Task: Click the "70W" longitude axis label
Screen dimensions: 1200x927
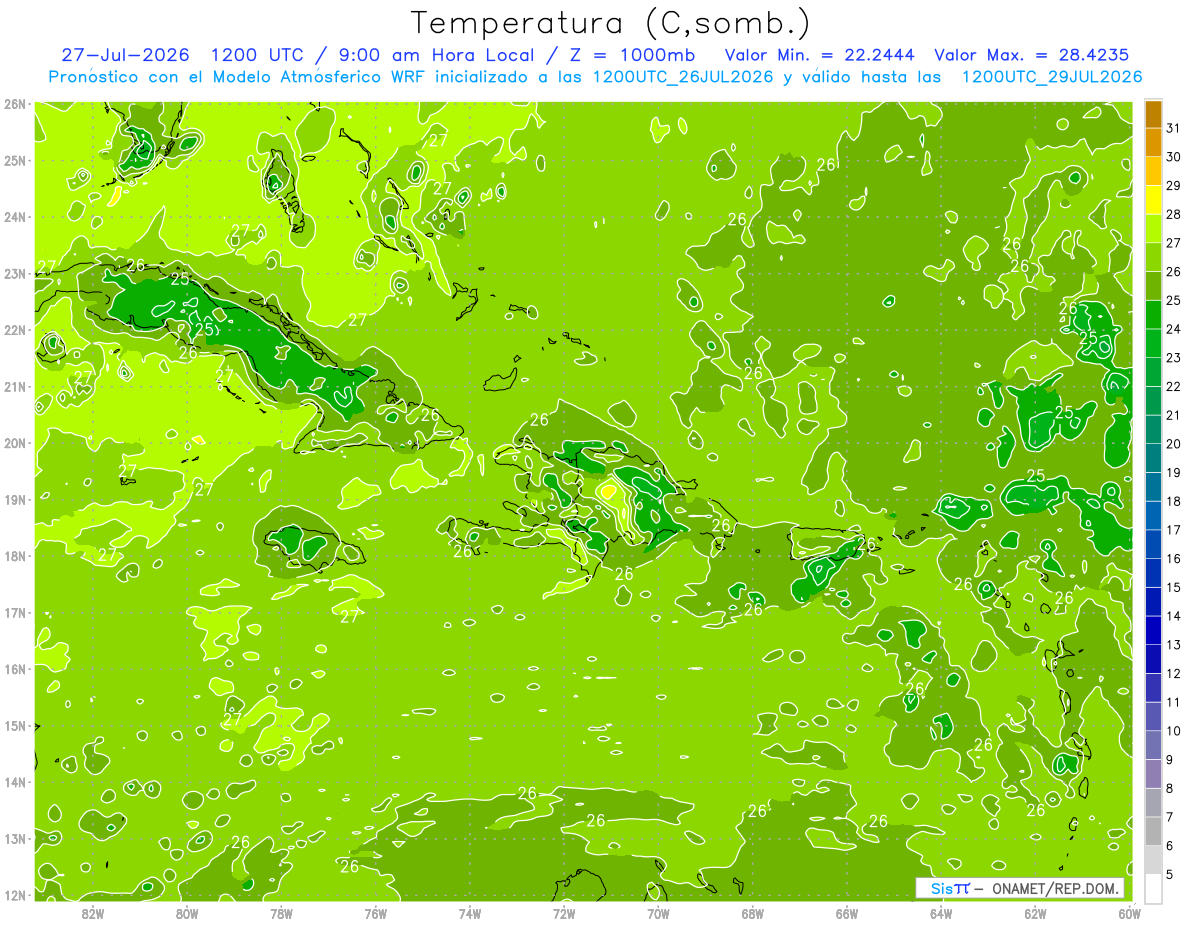Action: [658, 912]
